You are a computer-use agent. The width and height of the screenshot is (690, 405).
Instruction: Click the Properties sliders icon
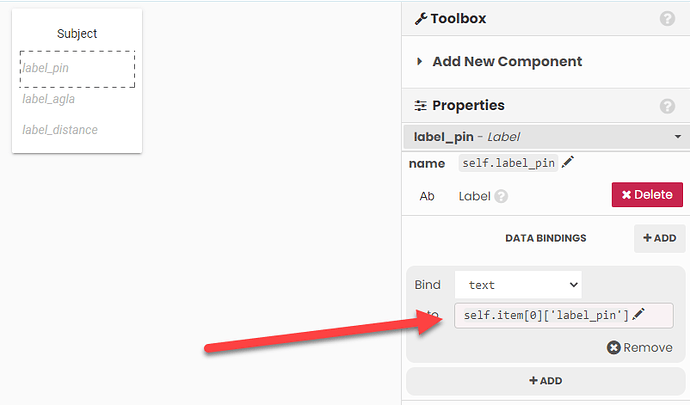pos(421,106)
